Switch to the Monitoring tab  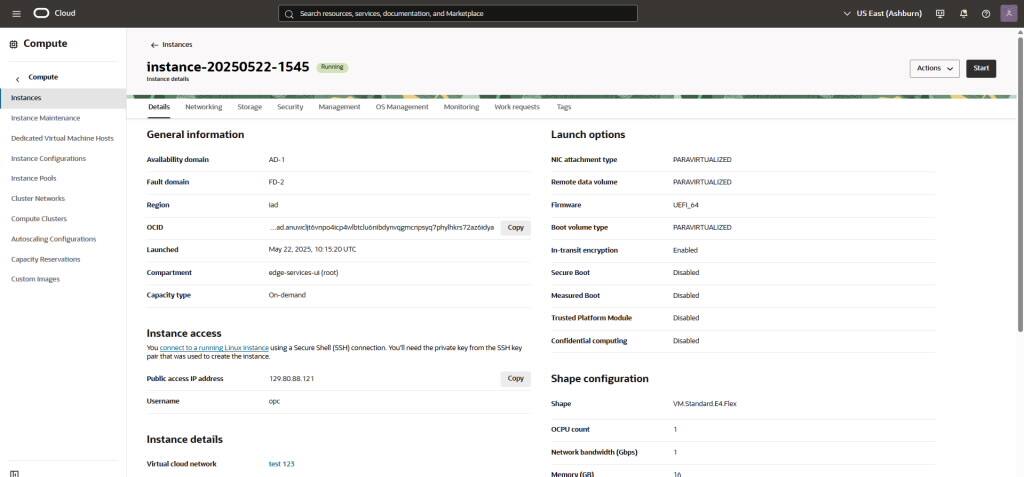pyautogui.click(x=461, y=107)
